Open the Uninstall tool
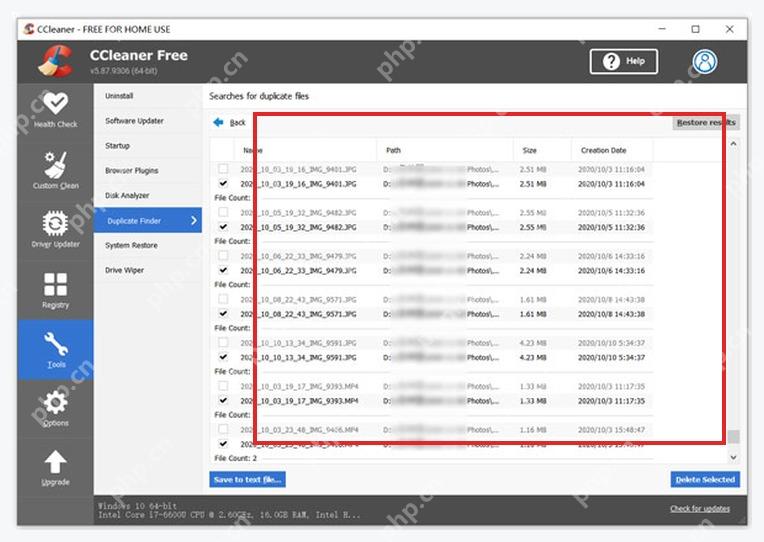 click(148, 96)
